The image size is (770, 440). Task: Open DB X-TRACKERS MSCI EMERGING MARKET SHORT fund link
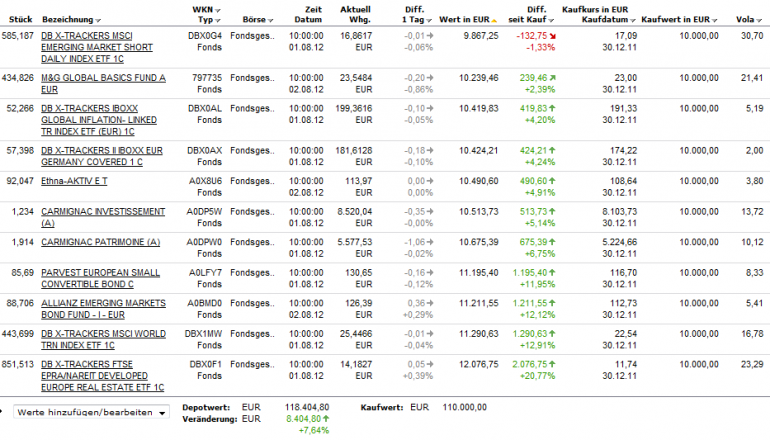[97, 47]
